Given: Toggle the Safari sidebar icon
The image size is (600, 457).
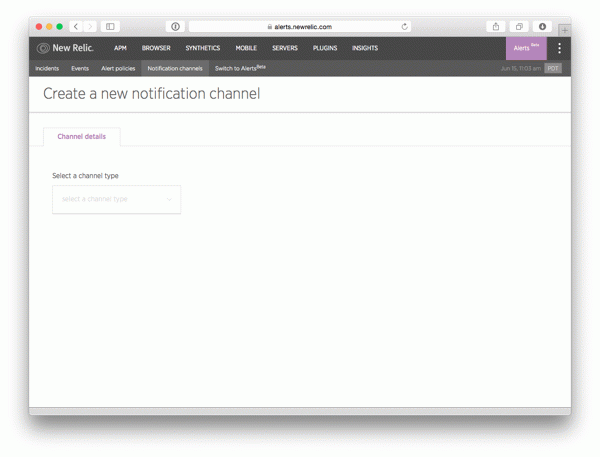Looking at the screenshot, I should (x=110, y=26).
